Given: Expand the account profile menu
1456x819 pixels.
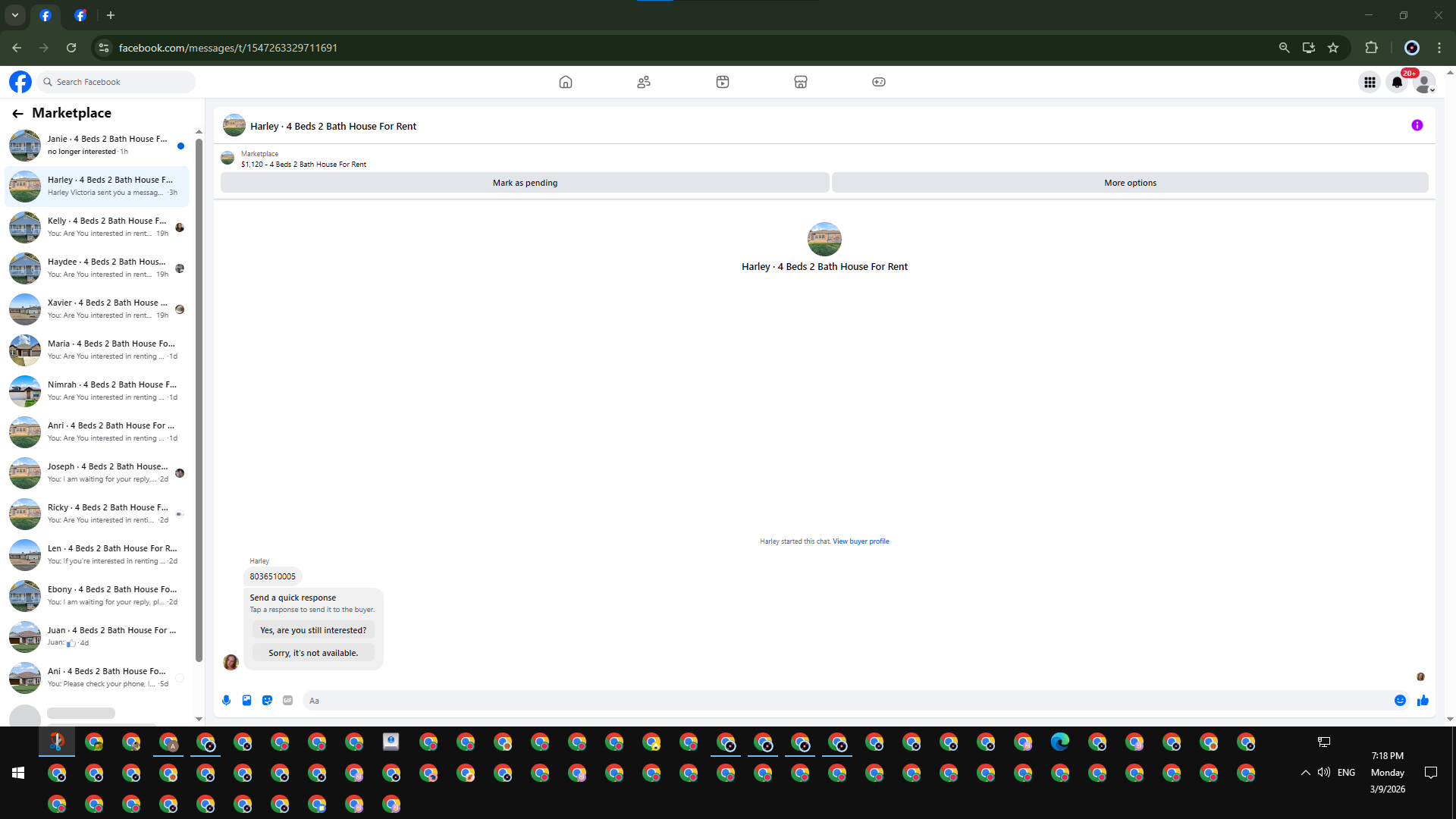Looking at the screenshot, I should coord(1425,82).
